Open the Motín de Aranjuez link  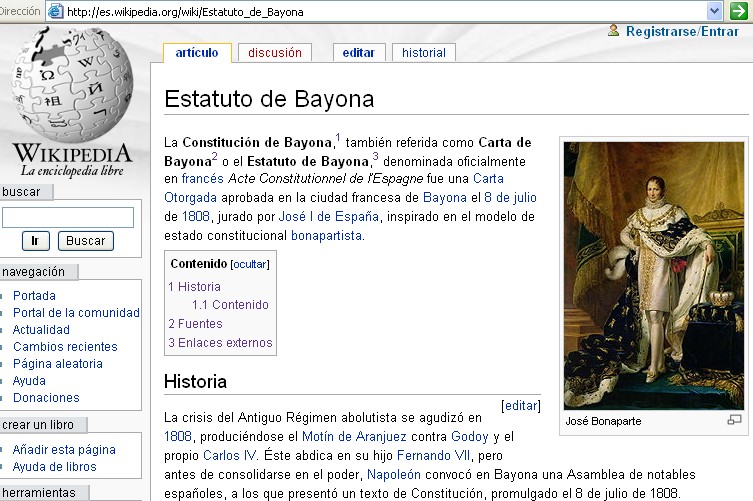[354, 437]
